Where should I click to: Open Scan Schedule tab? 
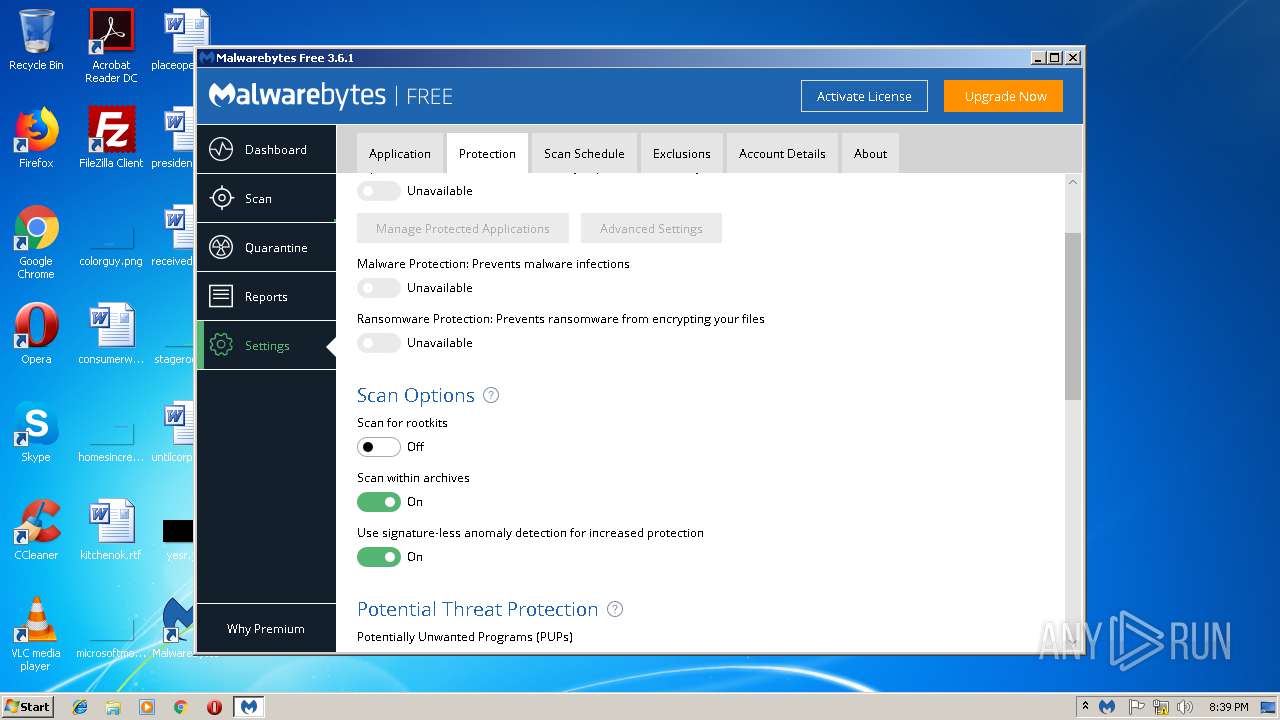tap(584, 153)
